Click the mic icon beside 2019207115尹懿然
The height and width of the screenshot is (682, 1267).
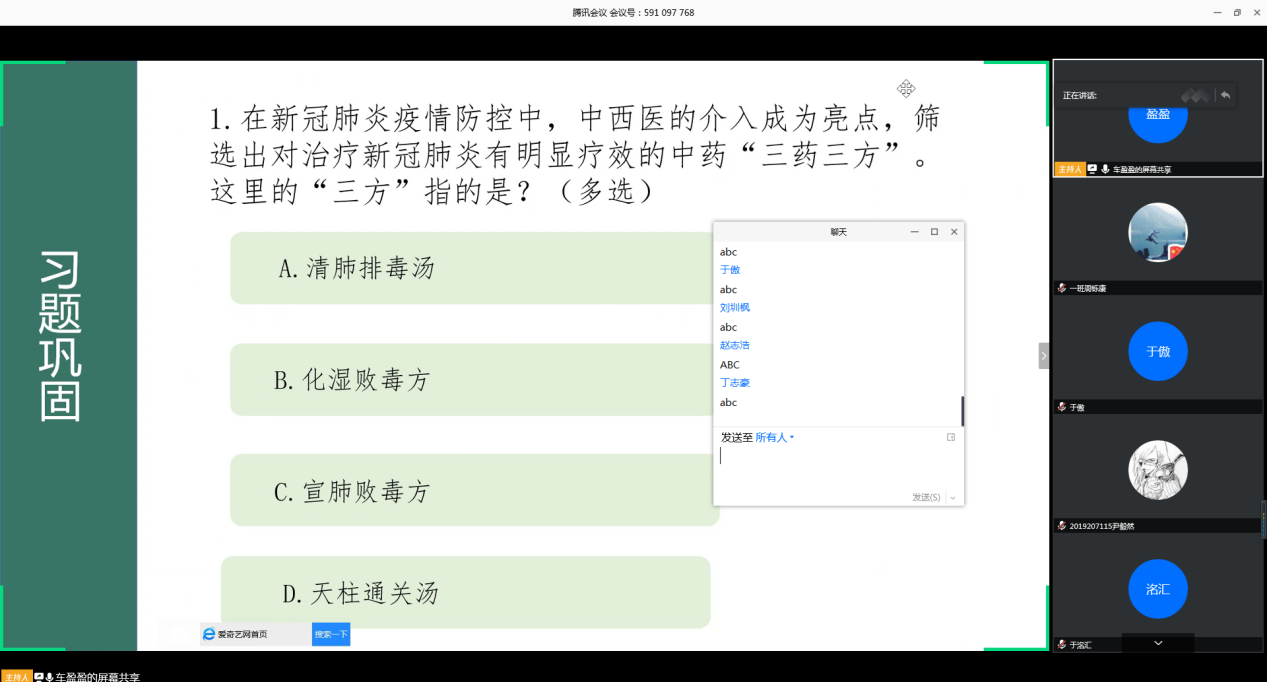click(1062, 526)
